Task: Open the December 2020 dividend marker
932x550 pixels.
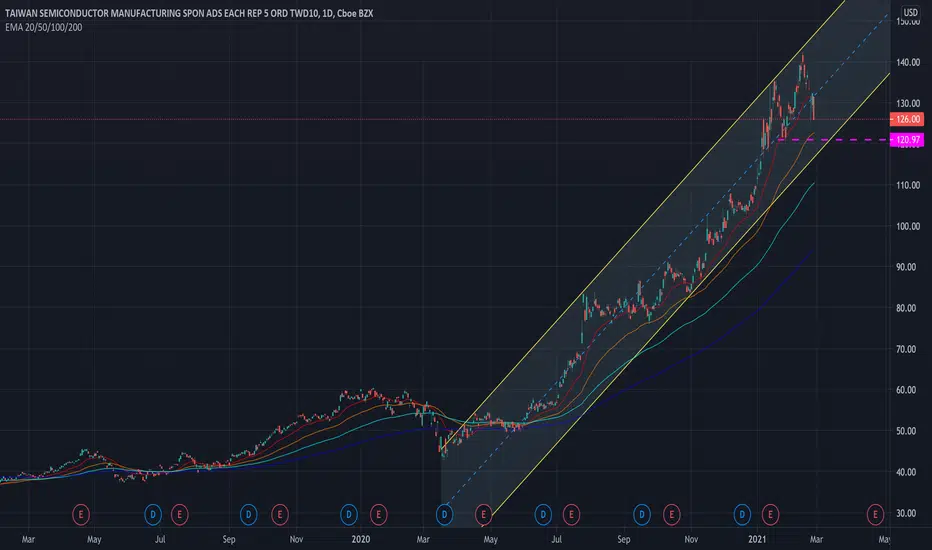Action: [742, 514]
